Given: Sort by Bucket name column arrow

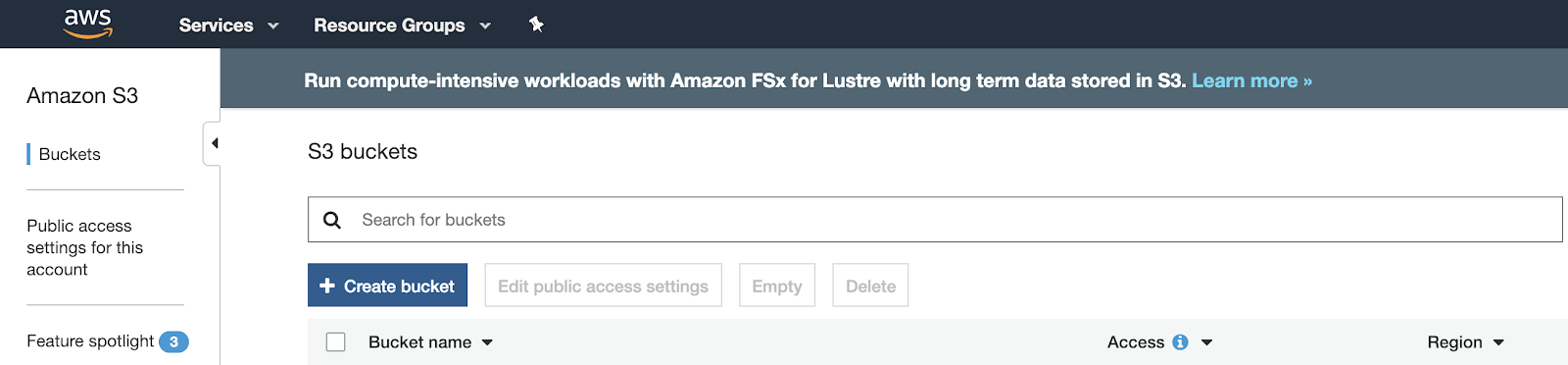Looking at the screenshot, I should coord(487,342).
